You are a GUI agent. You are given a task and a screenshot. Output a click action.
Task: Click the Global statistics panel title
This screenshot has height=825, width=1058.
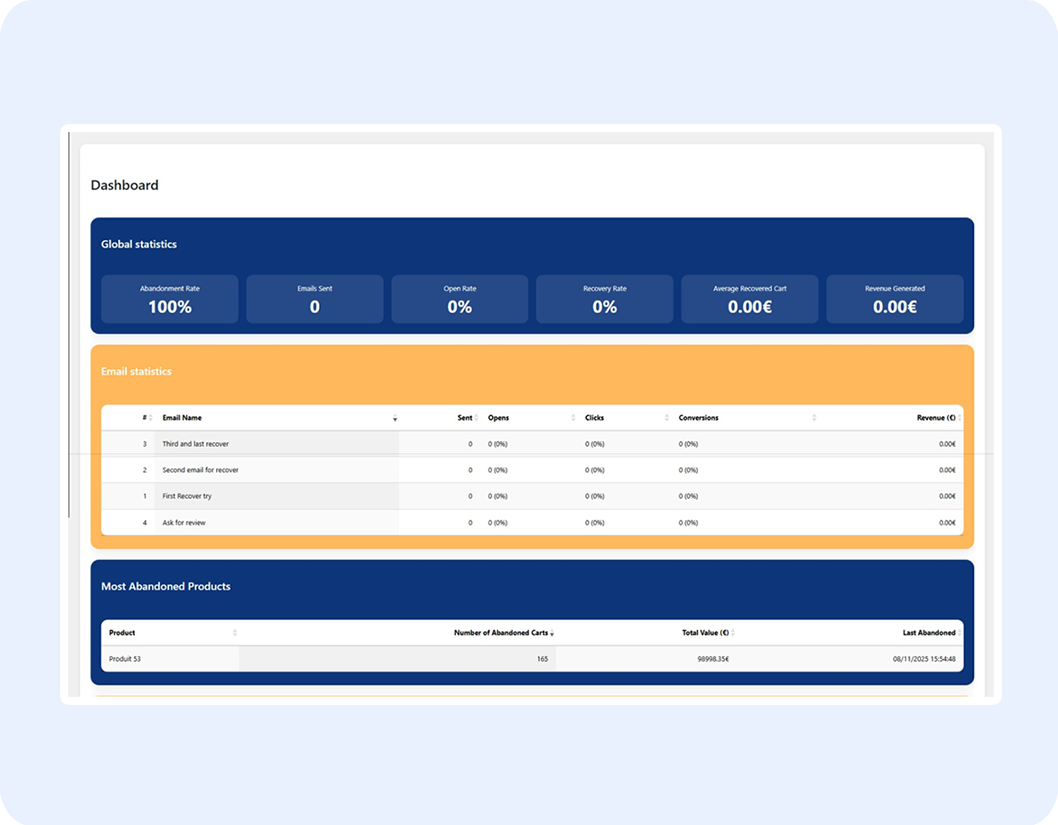[x=139, y=244]
